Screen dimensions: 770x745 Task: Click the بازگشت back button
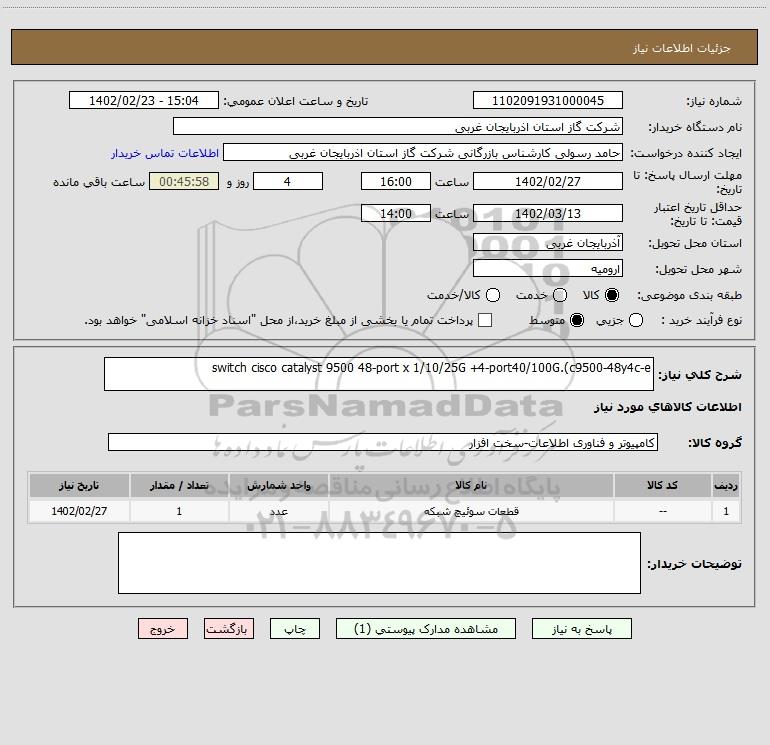click(229, 629)
